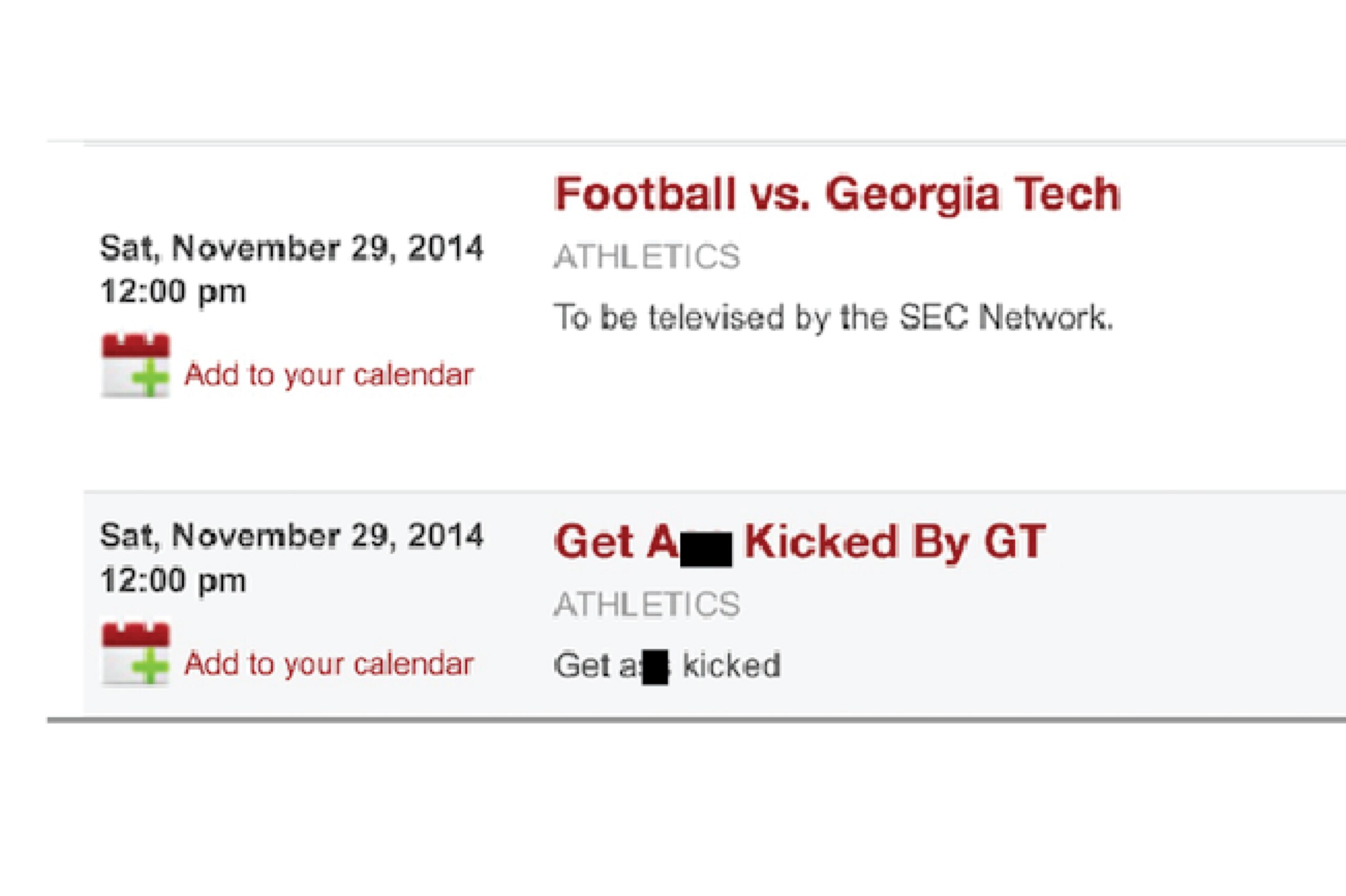Click the second event's Sat, November 29, 2014 date
The image size is (1346, 896).
coord(292,536)
